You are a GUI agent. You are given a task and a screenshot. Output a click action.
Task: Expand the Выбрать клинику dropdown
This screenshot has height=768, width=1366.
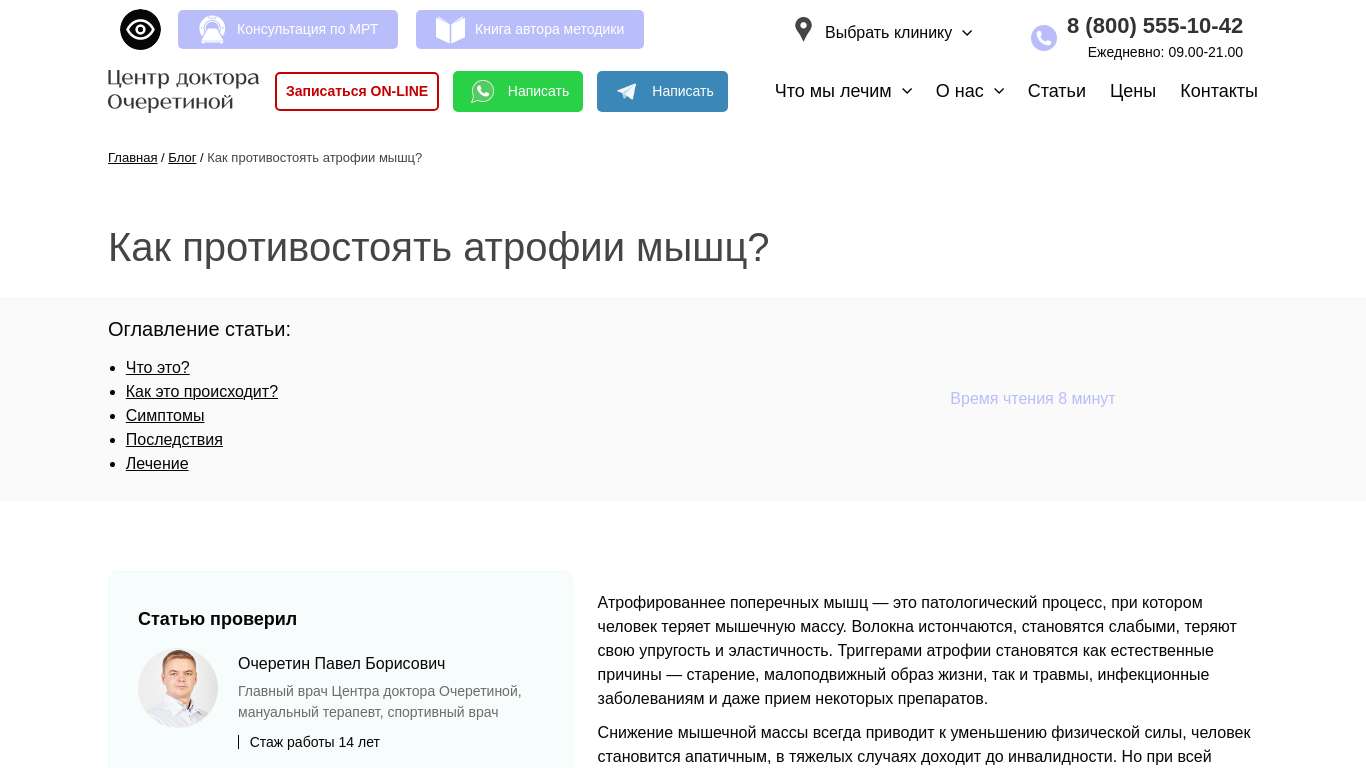point(898,33)
